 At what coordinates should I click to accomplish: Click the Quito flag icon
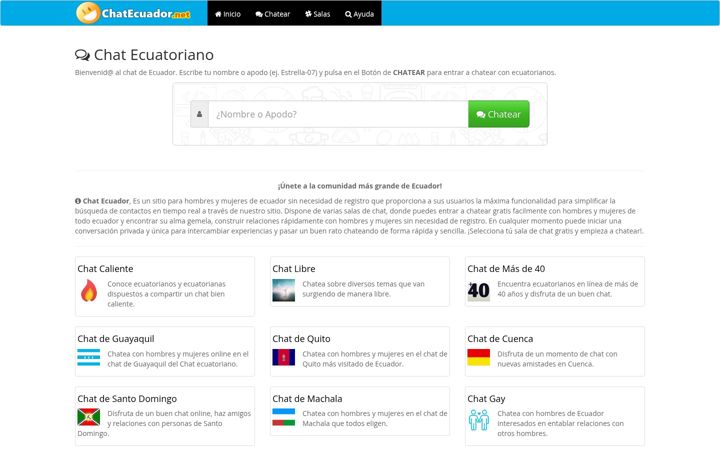(284, 357)
